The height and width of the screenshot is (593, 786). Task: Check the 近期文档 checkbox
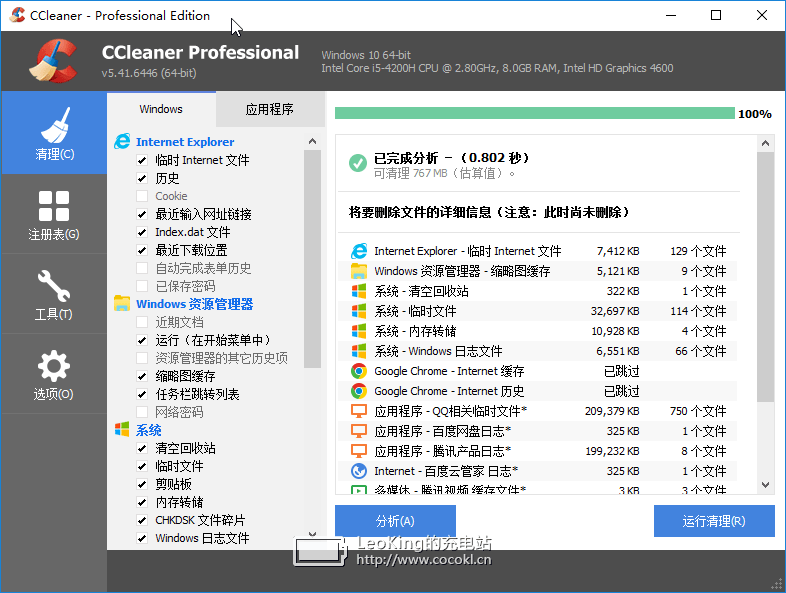tap(142, 322)
